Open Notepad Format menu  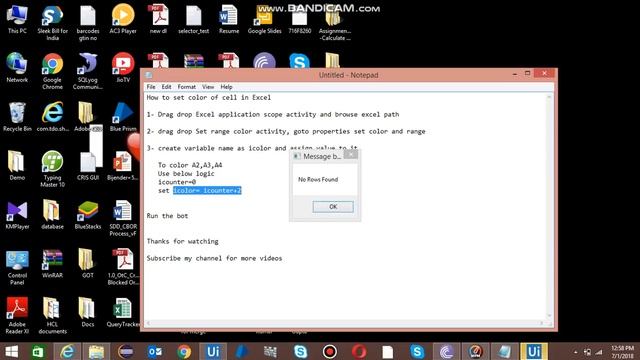[x=187, y=87]
